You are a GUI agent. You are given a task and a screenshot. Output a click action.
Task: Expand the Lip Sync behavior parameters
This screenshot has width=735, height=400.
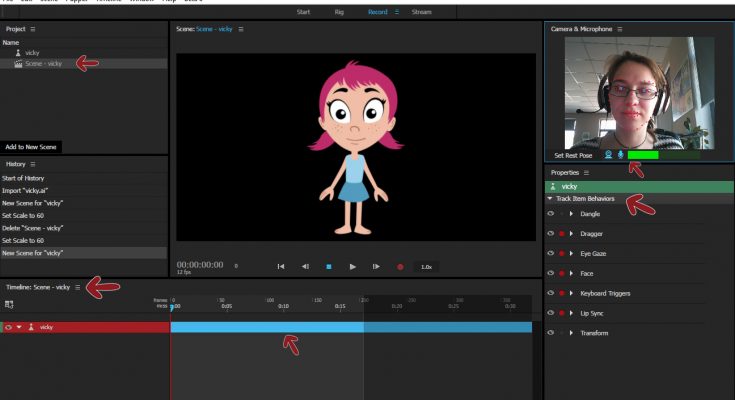pyautogui.click(x=571, y=313)
